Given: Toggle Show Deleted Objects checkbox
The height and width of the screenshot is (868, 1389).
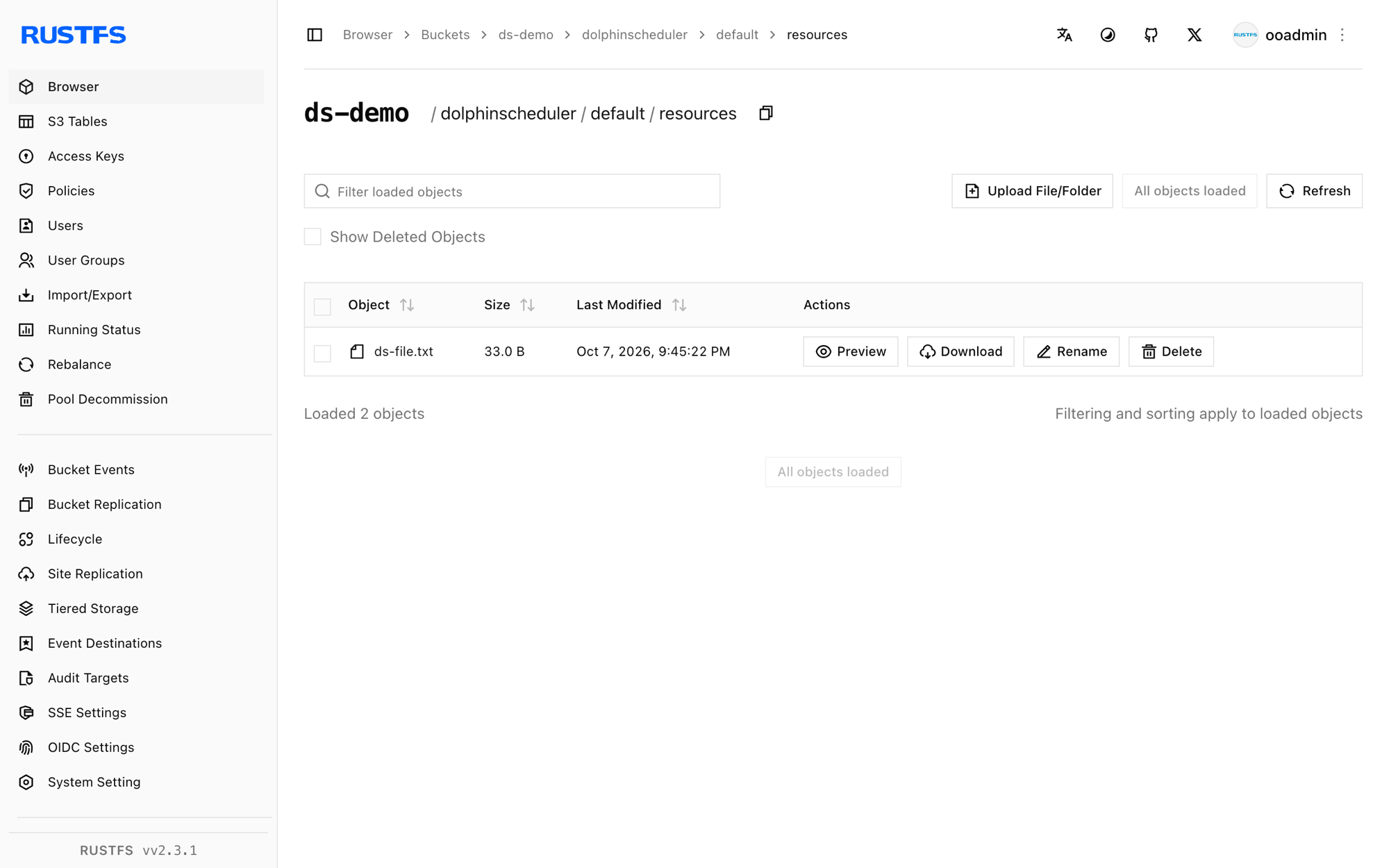Looking at the screenshot, I should 313,237.
